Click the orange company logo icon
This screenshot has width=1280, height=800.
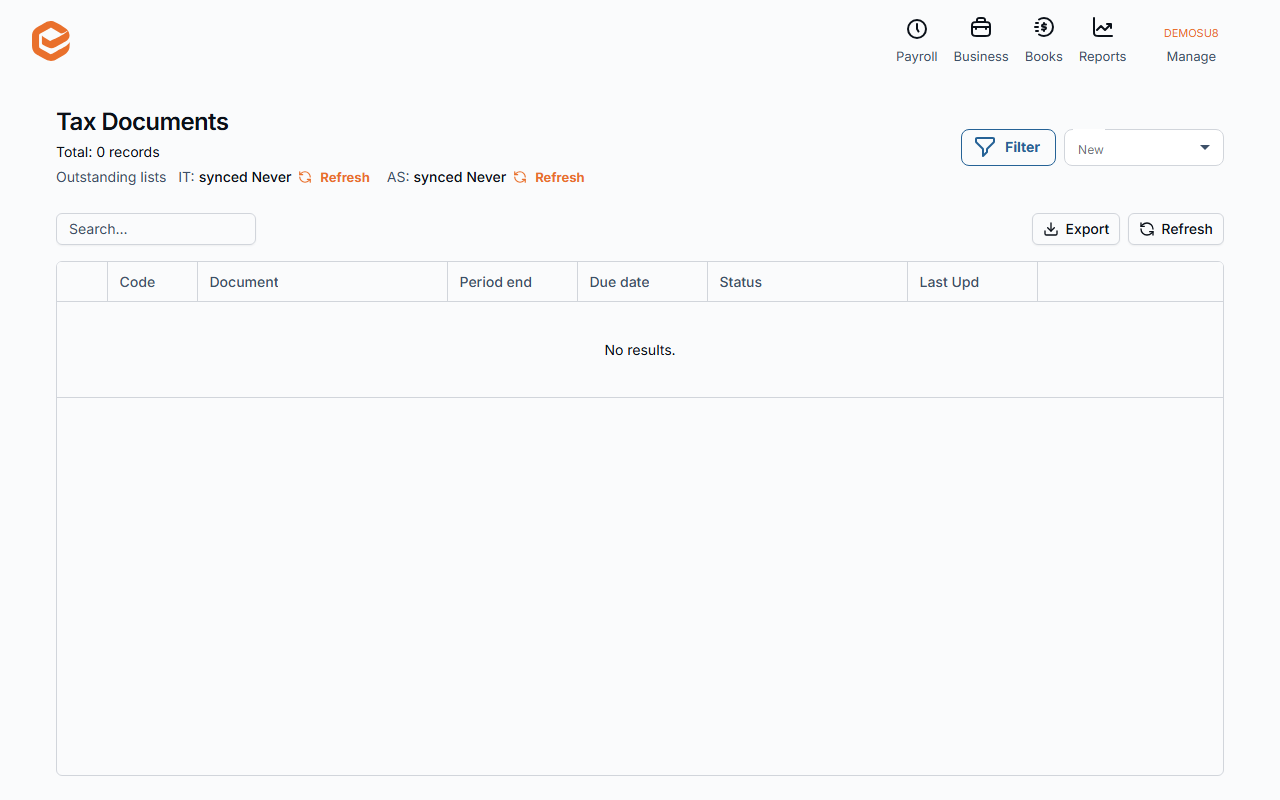click(51, 41)
